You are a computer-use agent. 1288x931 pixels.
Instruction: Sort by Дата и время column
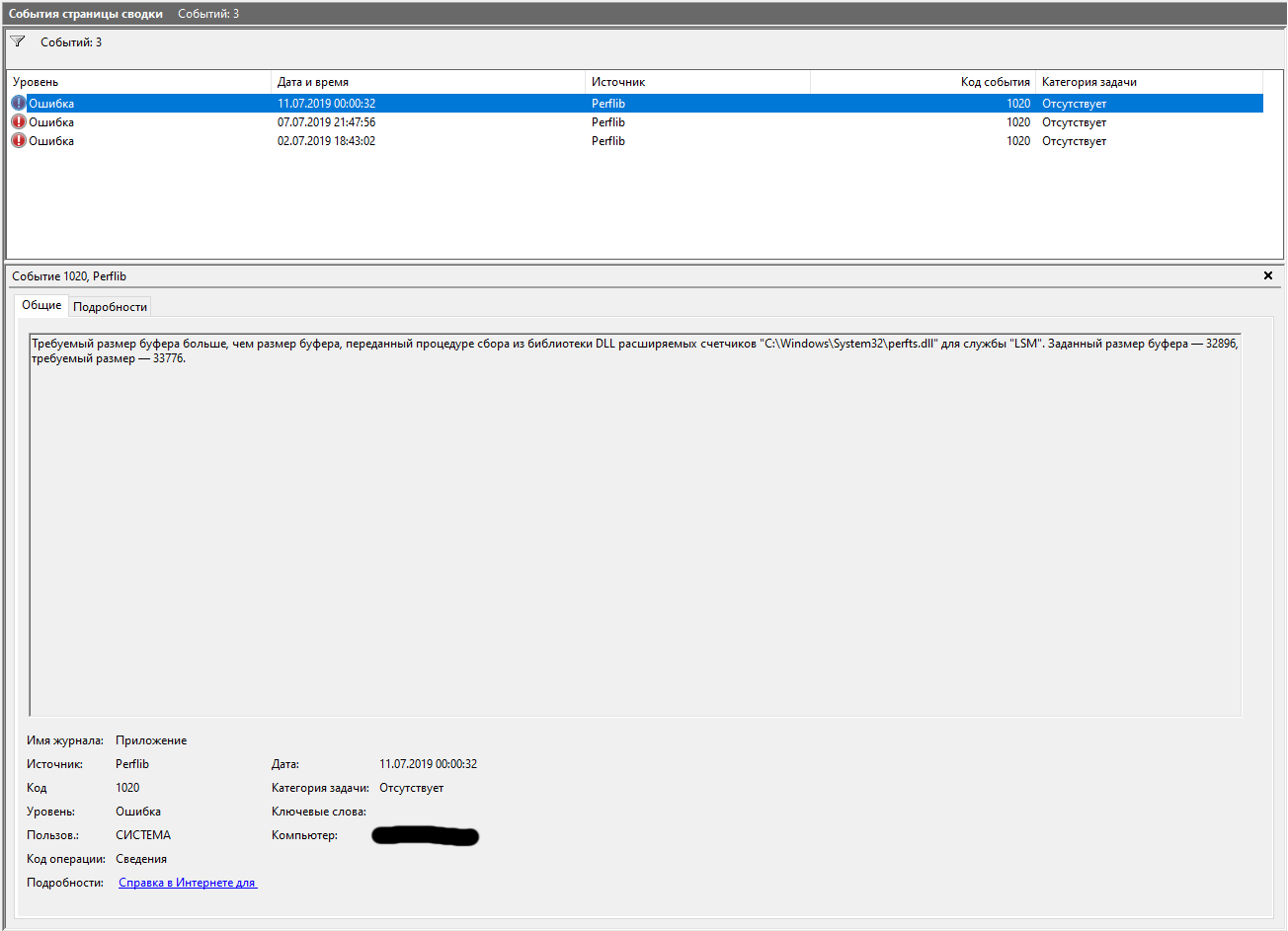coord(428,82)
